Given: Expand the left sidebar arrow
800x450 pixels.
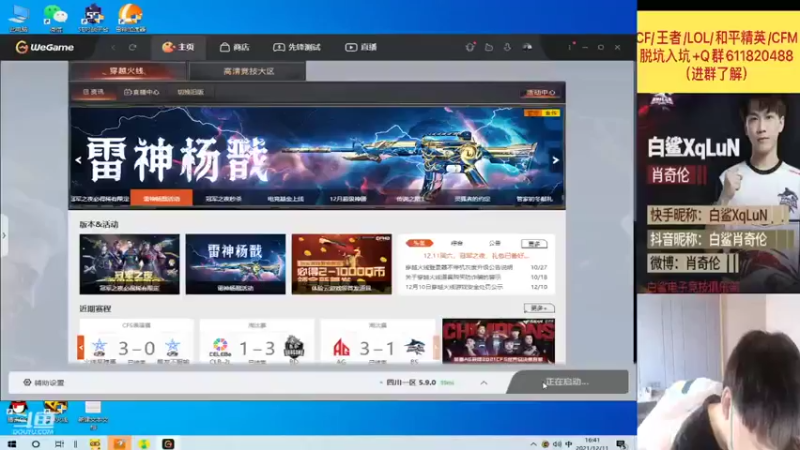Looking at the screenshot, I should pyautogui.click(x=4, y=235).
